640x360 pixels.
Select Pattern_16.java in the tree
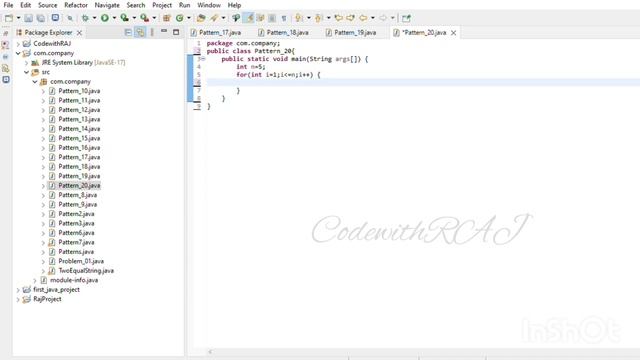point(79,148)
